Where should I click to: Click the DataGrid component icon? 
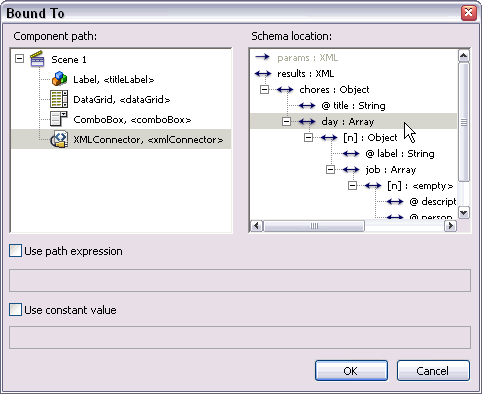pyautogui.click(x=59, y=99)
